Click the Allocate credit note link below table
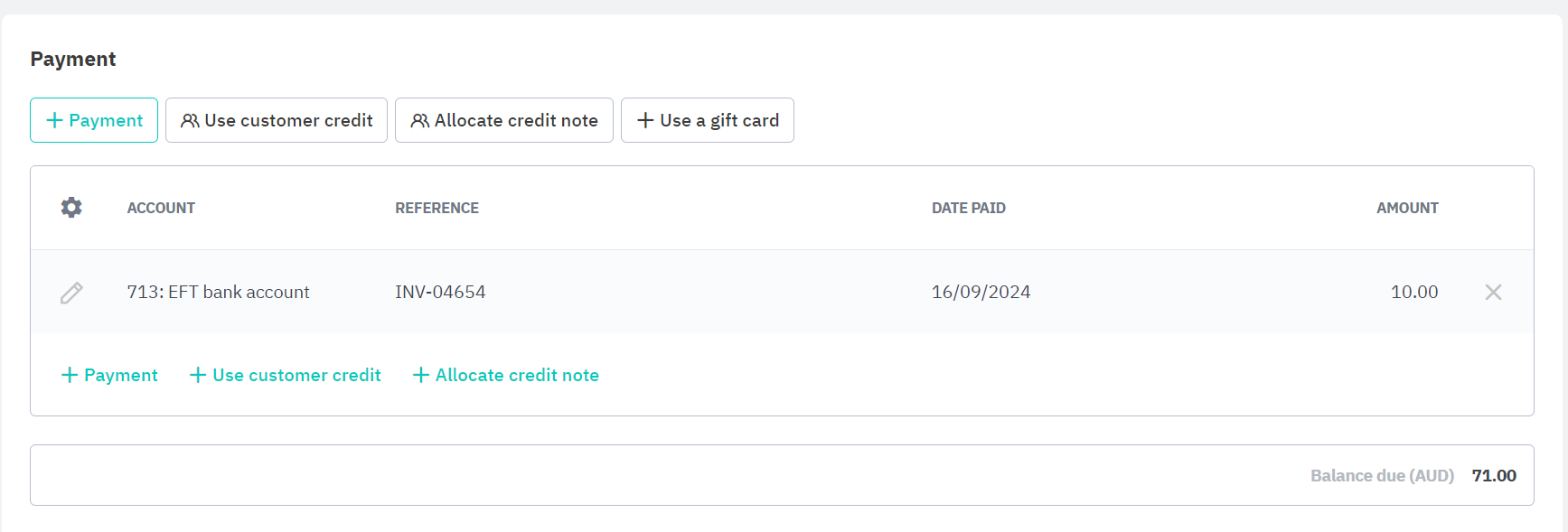1568x532 pixels. tap(517, 375)
